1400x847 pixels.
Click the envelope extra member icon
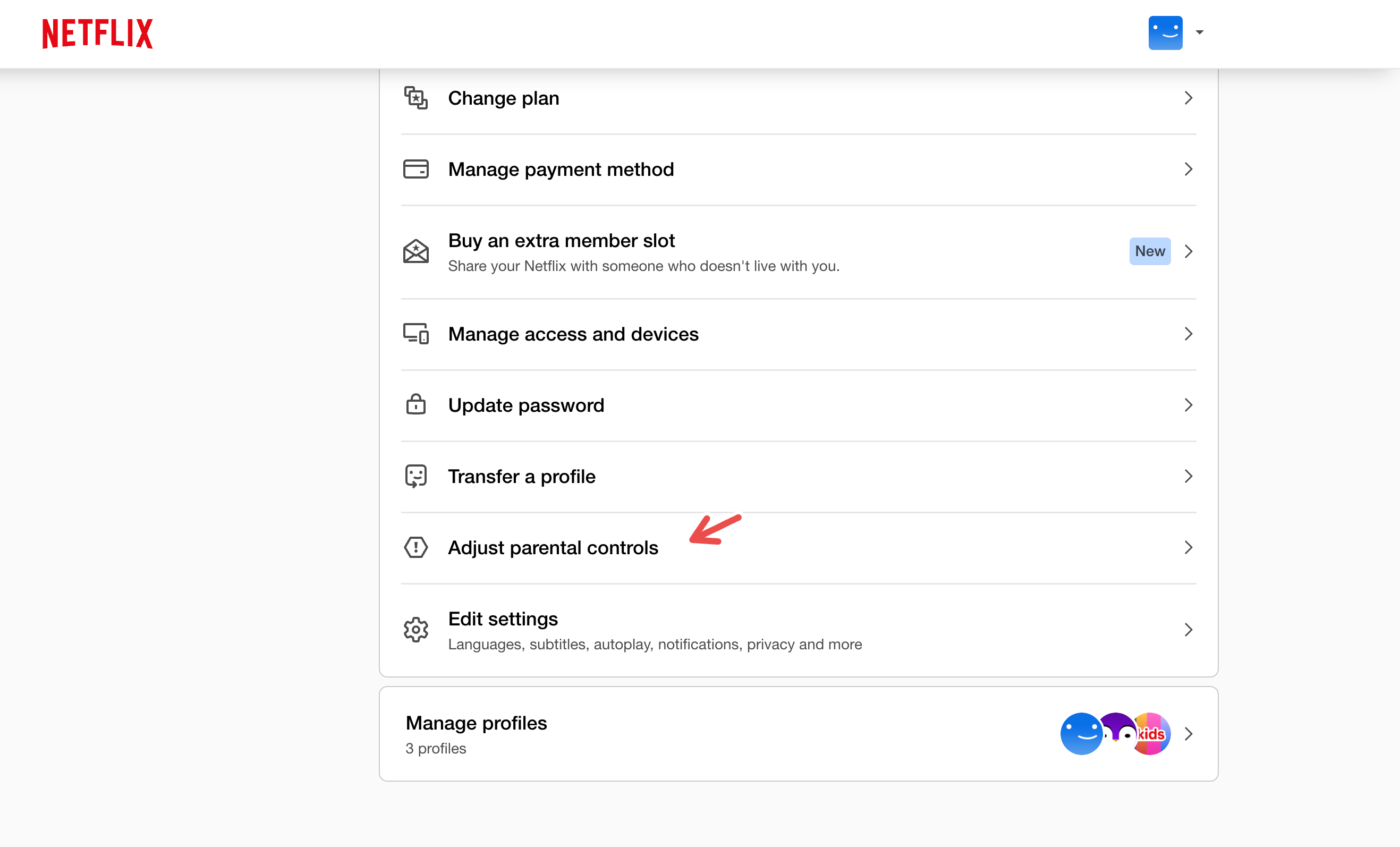tap(416, 251)
